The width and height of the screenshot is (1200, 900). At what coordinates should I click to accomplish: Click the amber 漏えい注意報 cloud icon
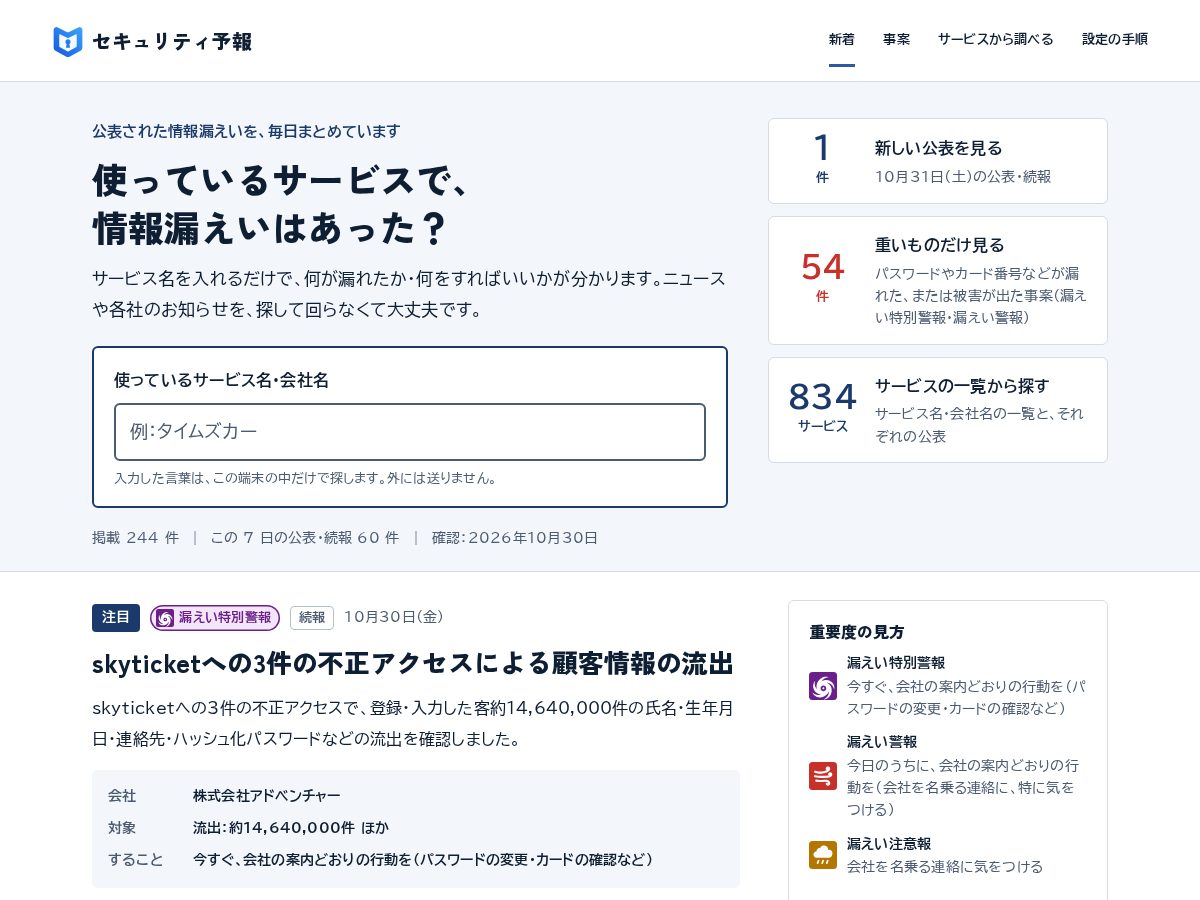click(823, 855)
